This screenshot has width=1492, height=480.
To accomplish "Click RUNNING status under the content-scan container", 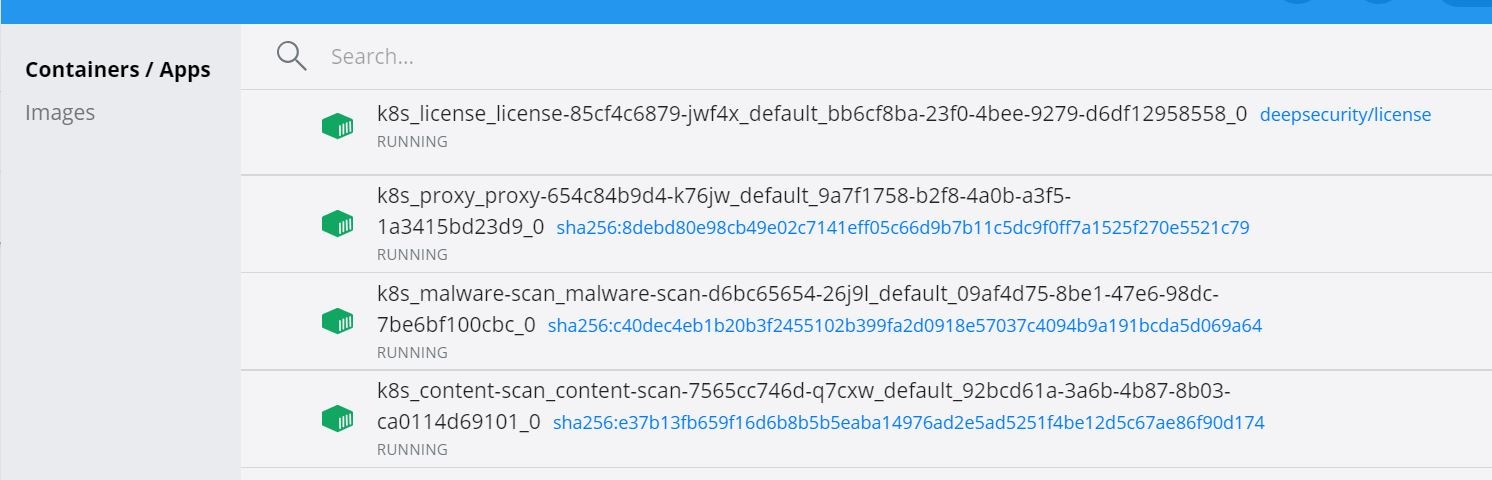I will [x=412, y=450].
